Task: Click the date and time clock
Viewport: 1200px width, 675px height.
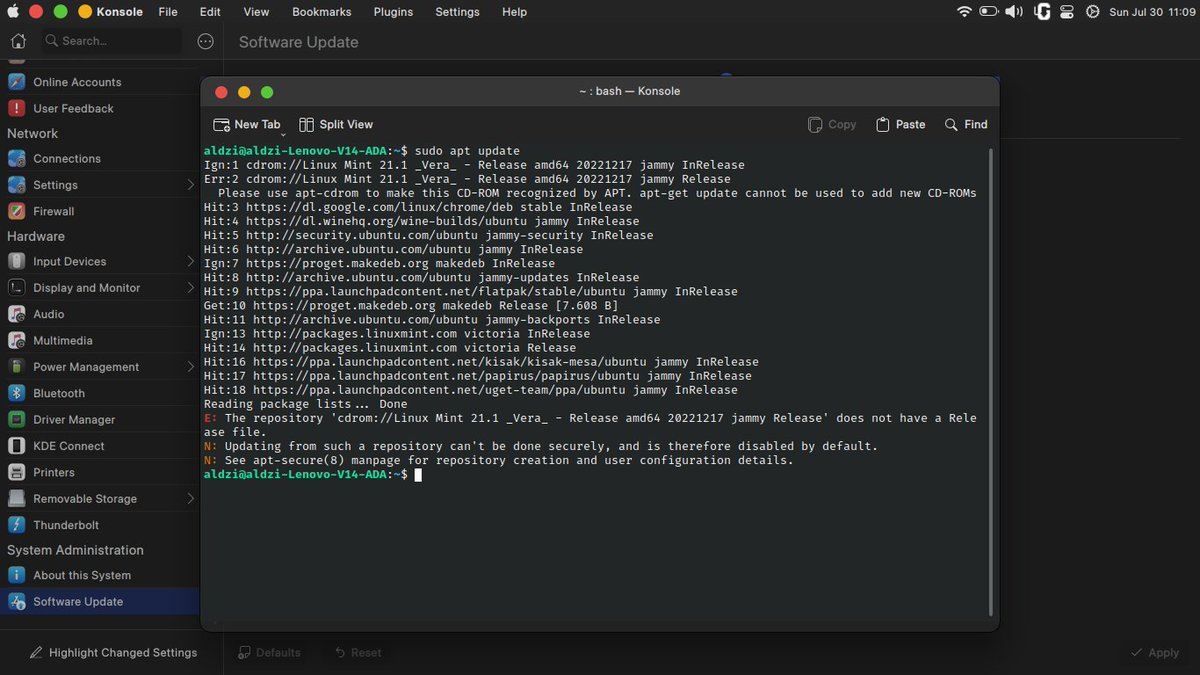Action: pyautogui.click(x=1153, y=12)
